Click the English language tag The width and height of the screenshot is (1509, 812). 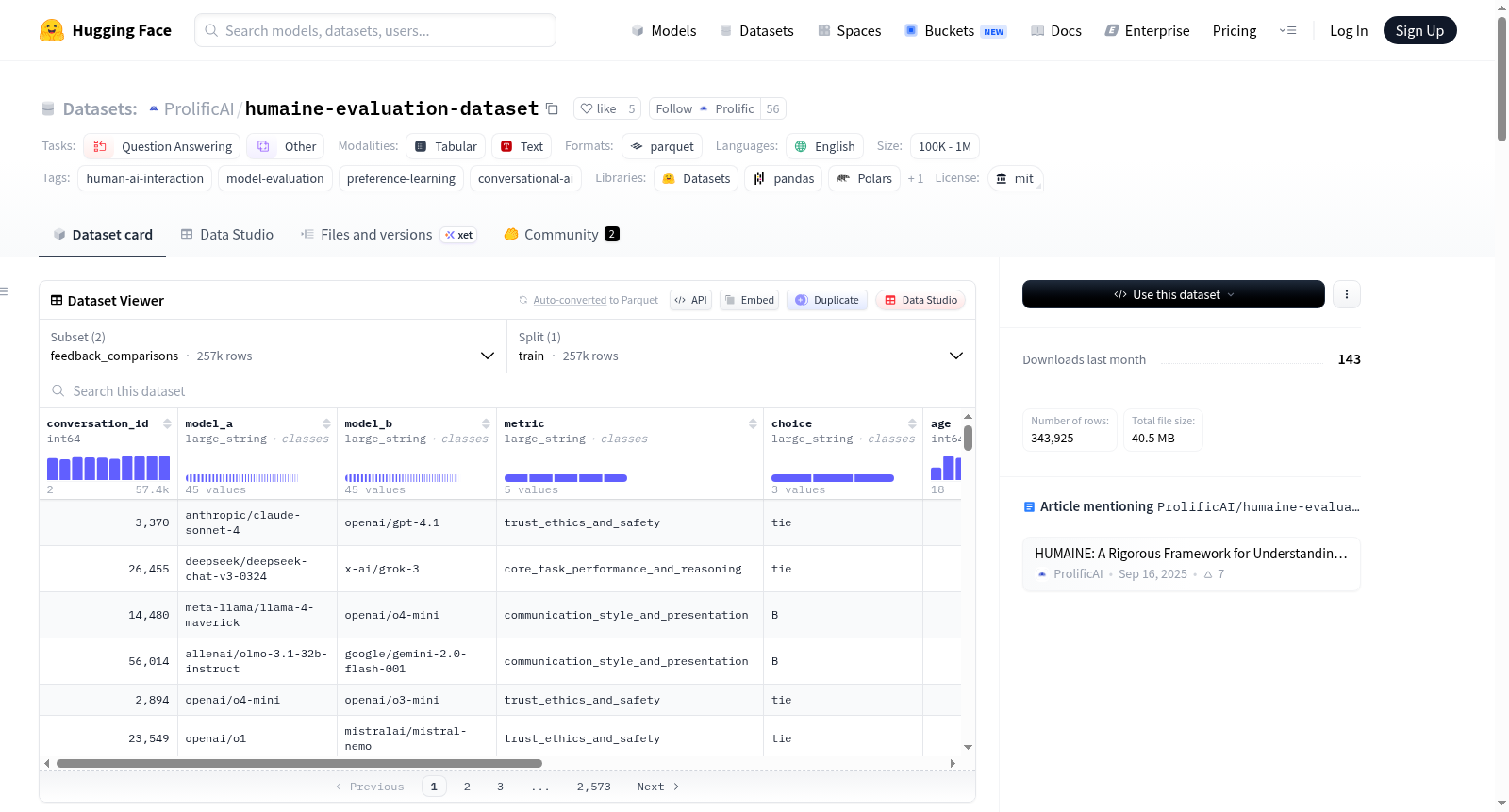(x=825, y=146)
